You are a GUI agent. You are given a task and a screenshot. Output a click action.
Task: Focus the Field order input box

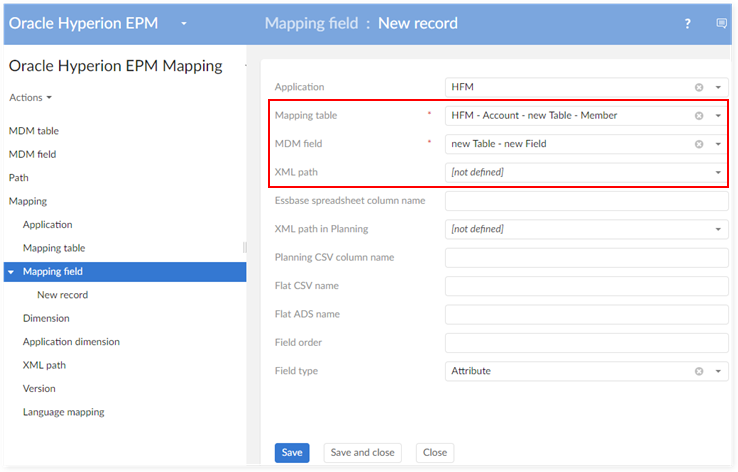[586, 343]
